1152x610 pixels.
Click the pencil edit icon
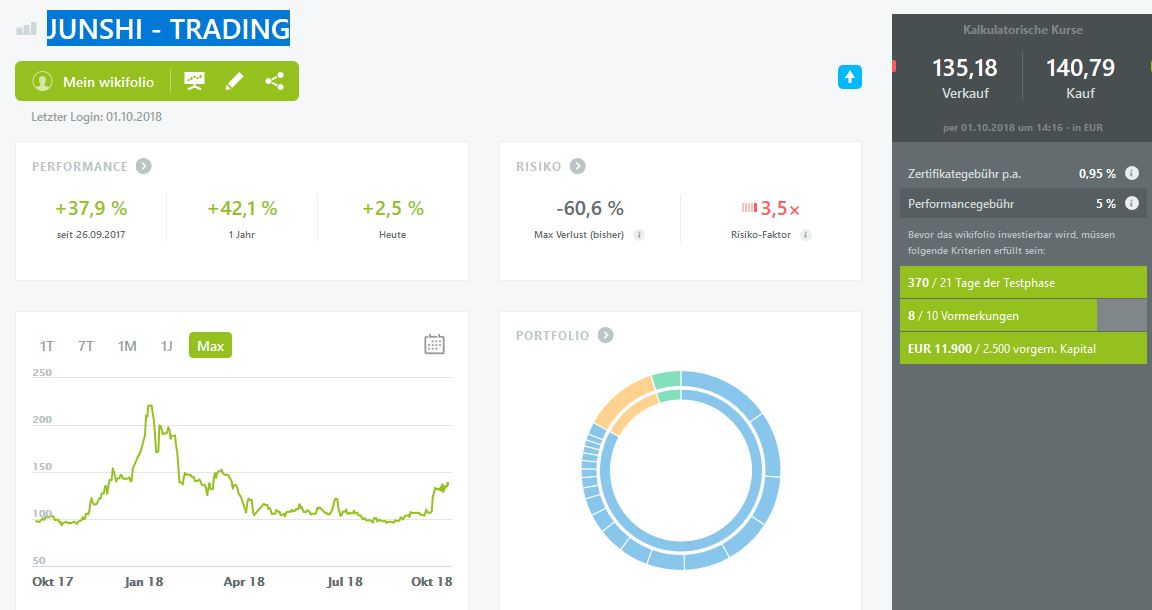click(234, 81)
